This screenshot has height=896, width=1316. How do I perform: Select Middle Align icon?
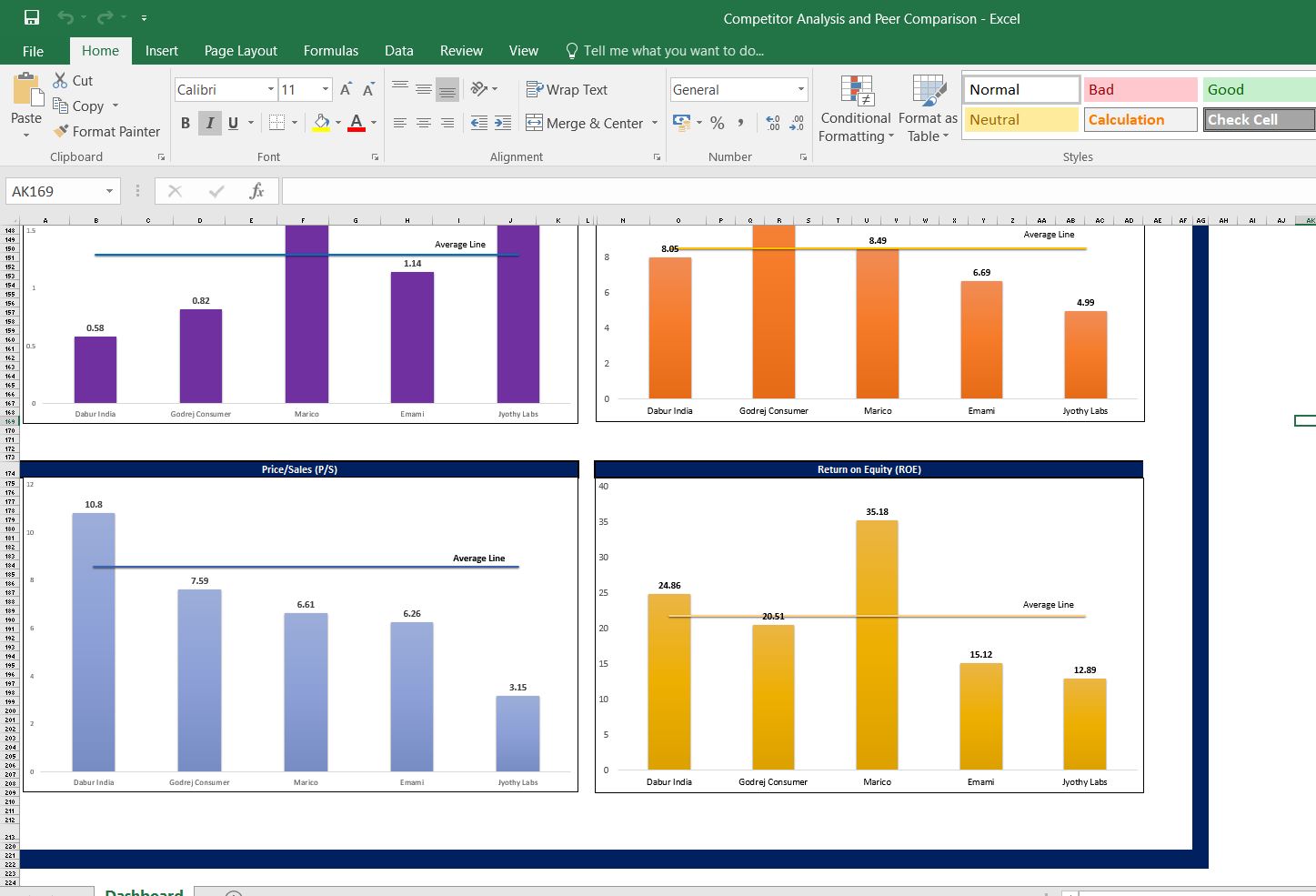[424, 88]
